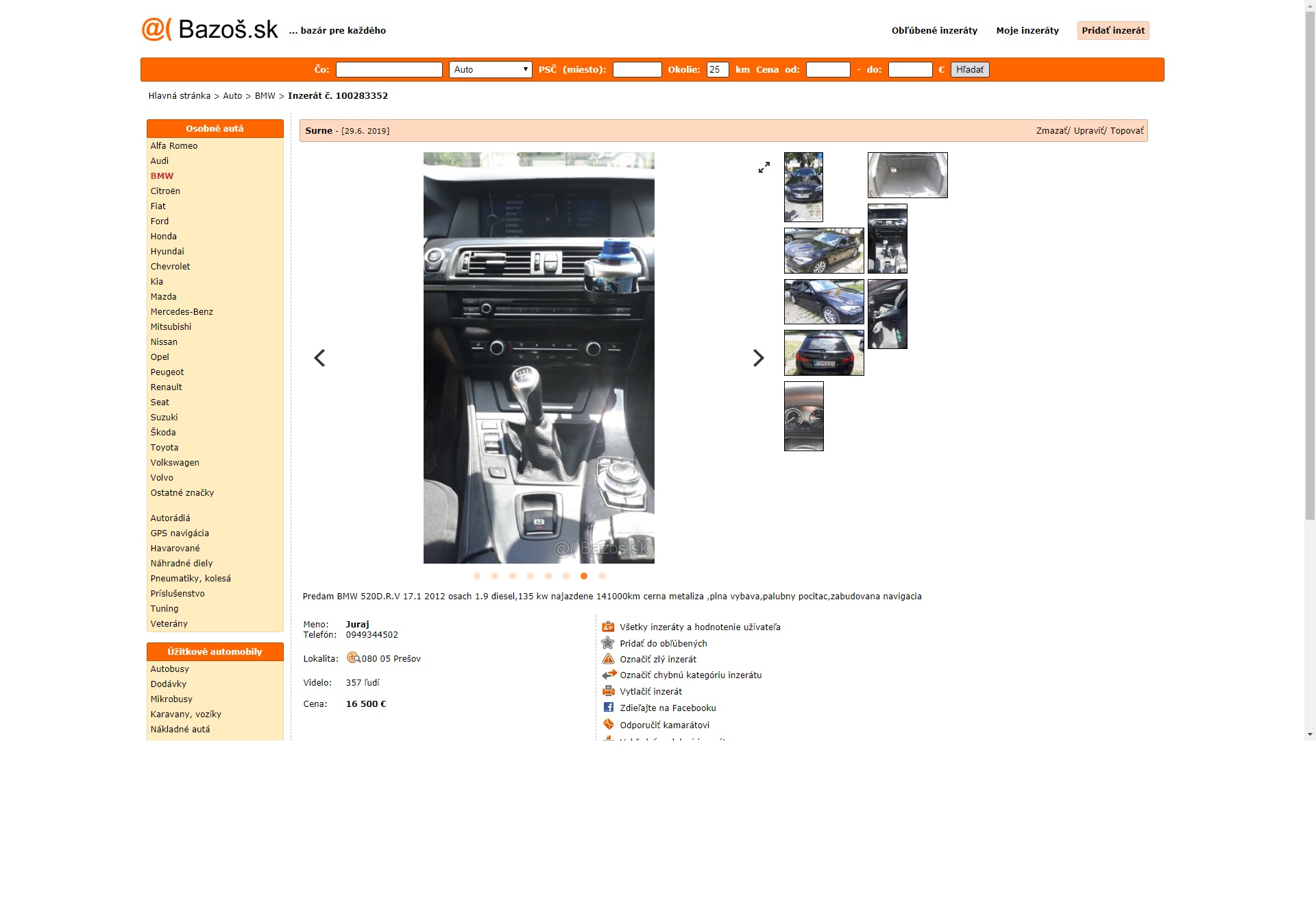
Task: Select the third carousel dot indicator
Action: [513, 576]
